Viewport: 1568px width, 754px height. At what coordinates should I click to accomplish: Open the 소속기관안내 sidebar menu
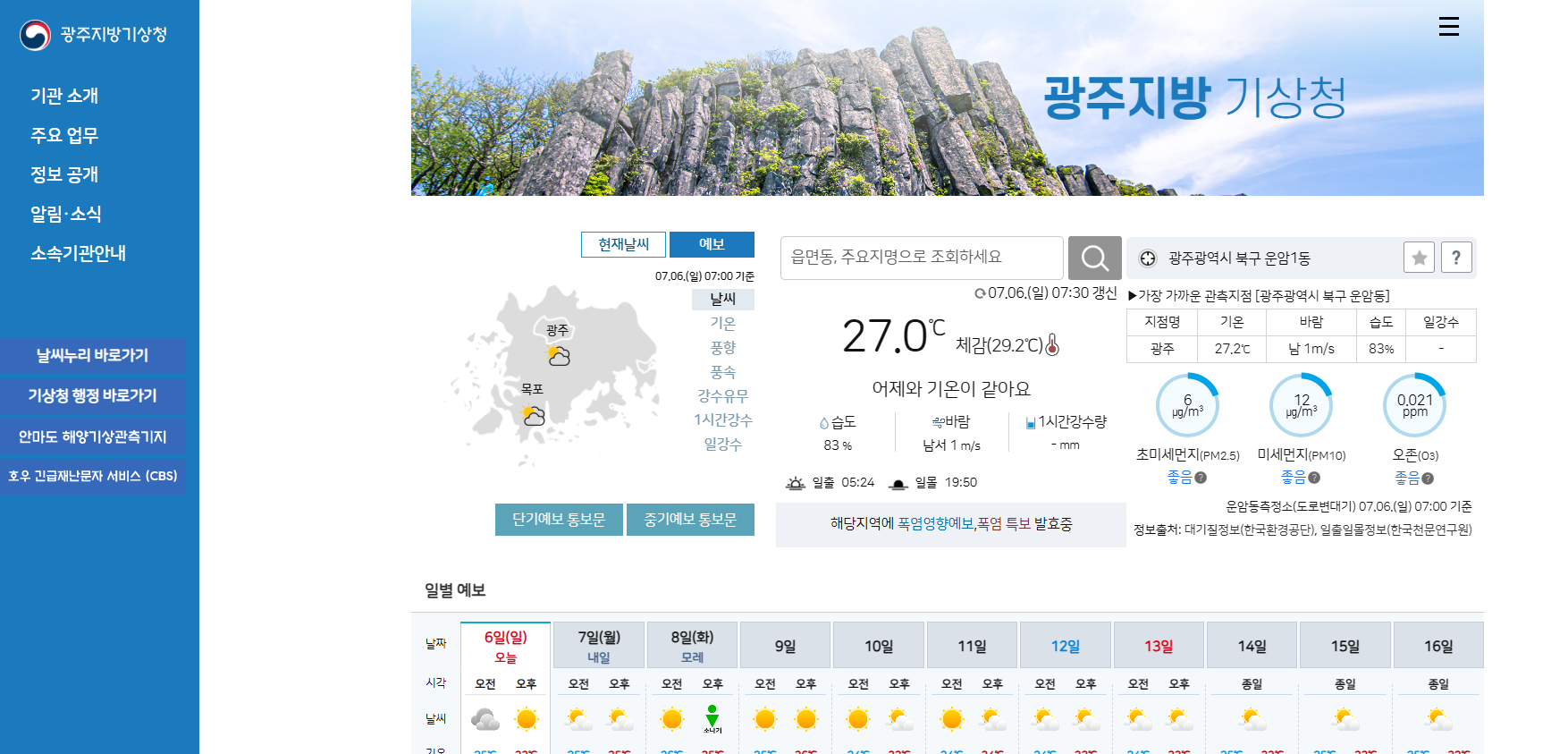click(x=79, y=253)
